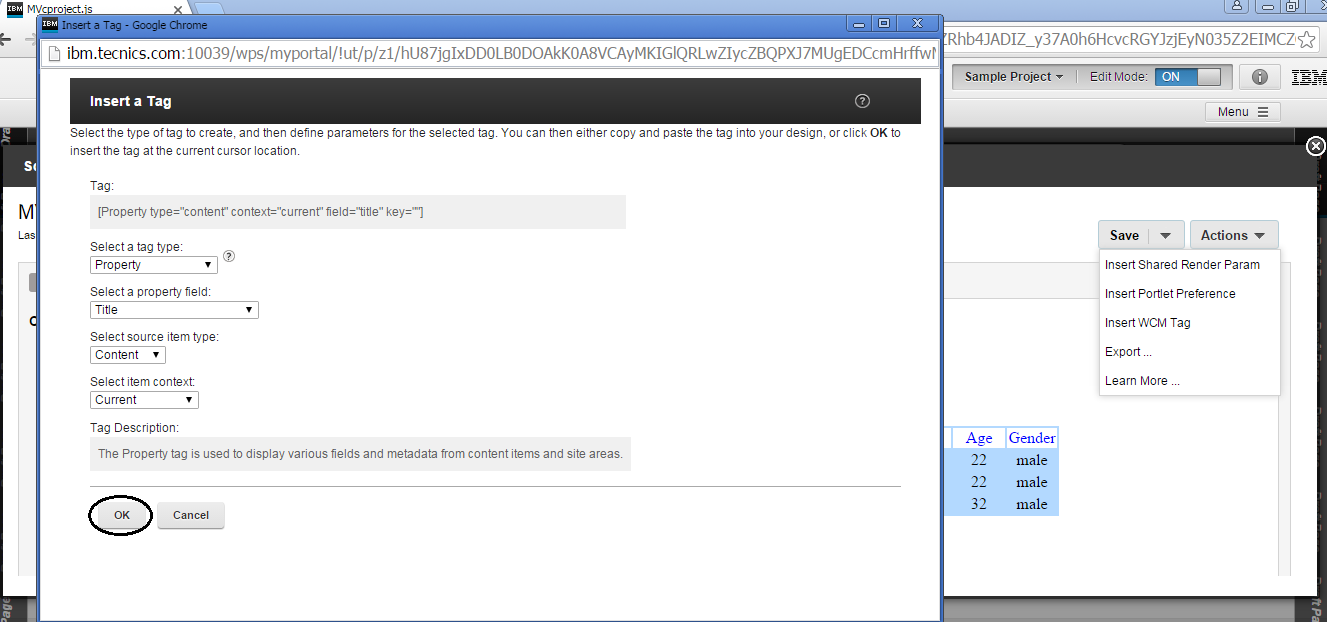
Task: Click the IBM logo in the portal toolbar
Action: tap(1308, 77)
